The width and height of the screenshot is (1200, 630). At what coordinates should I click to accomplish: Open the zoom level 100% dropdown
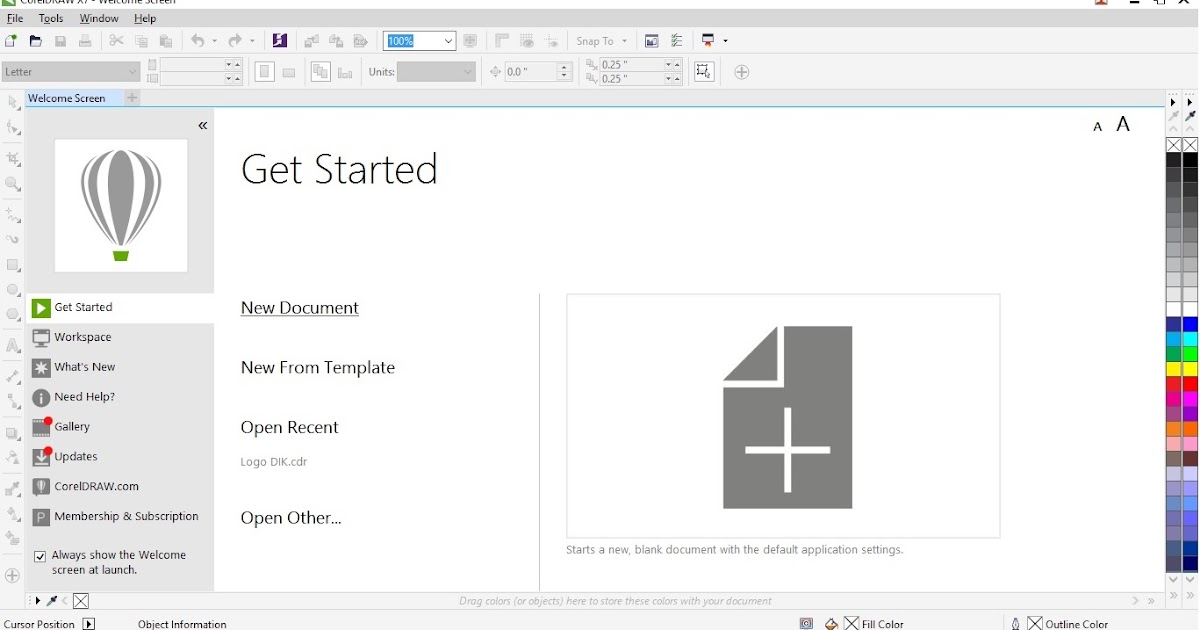pyautogui.click(x=448, y=41)
